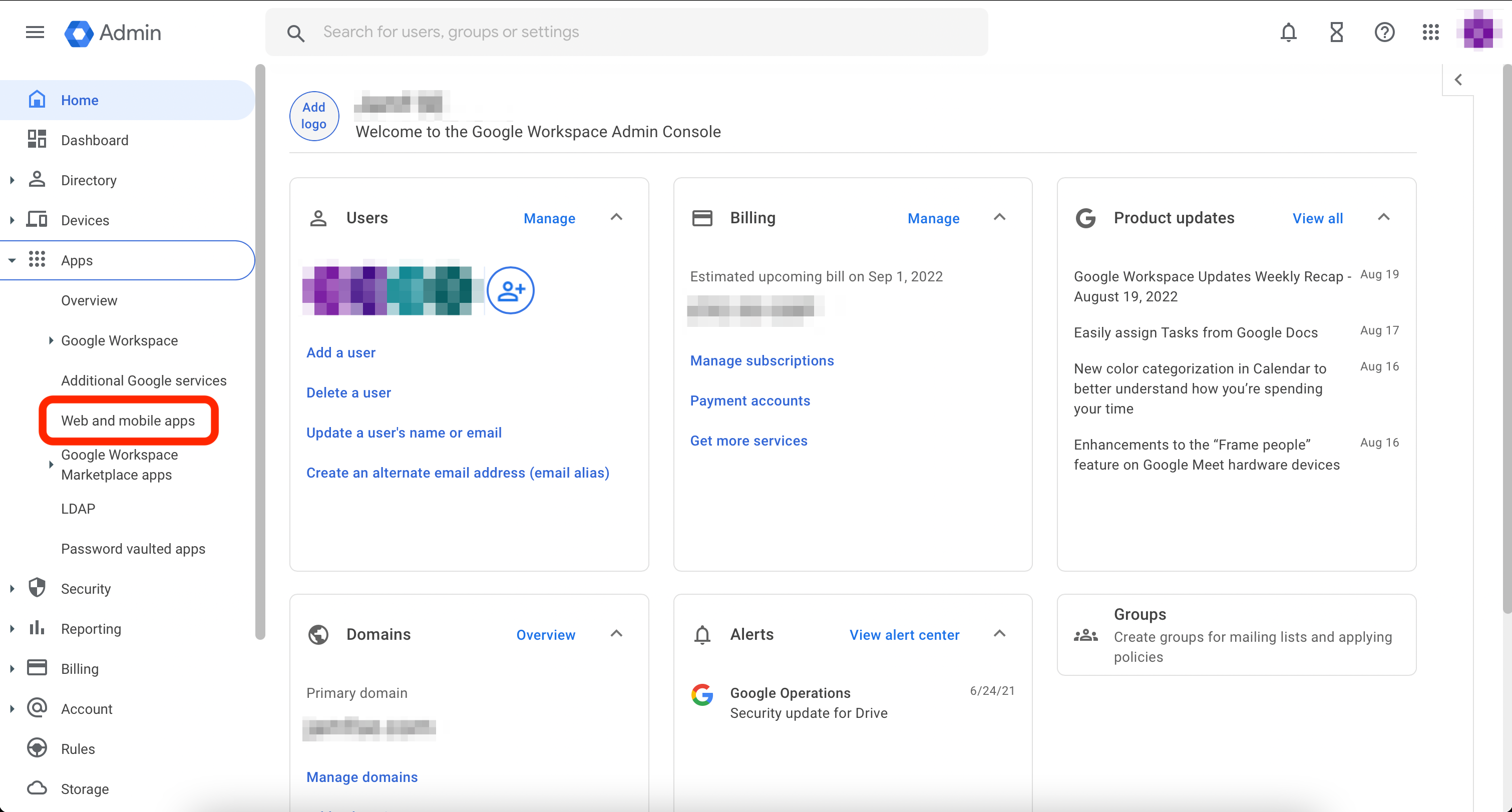Click the Devices icon in sidebar

coord(37,219)
